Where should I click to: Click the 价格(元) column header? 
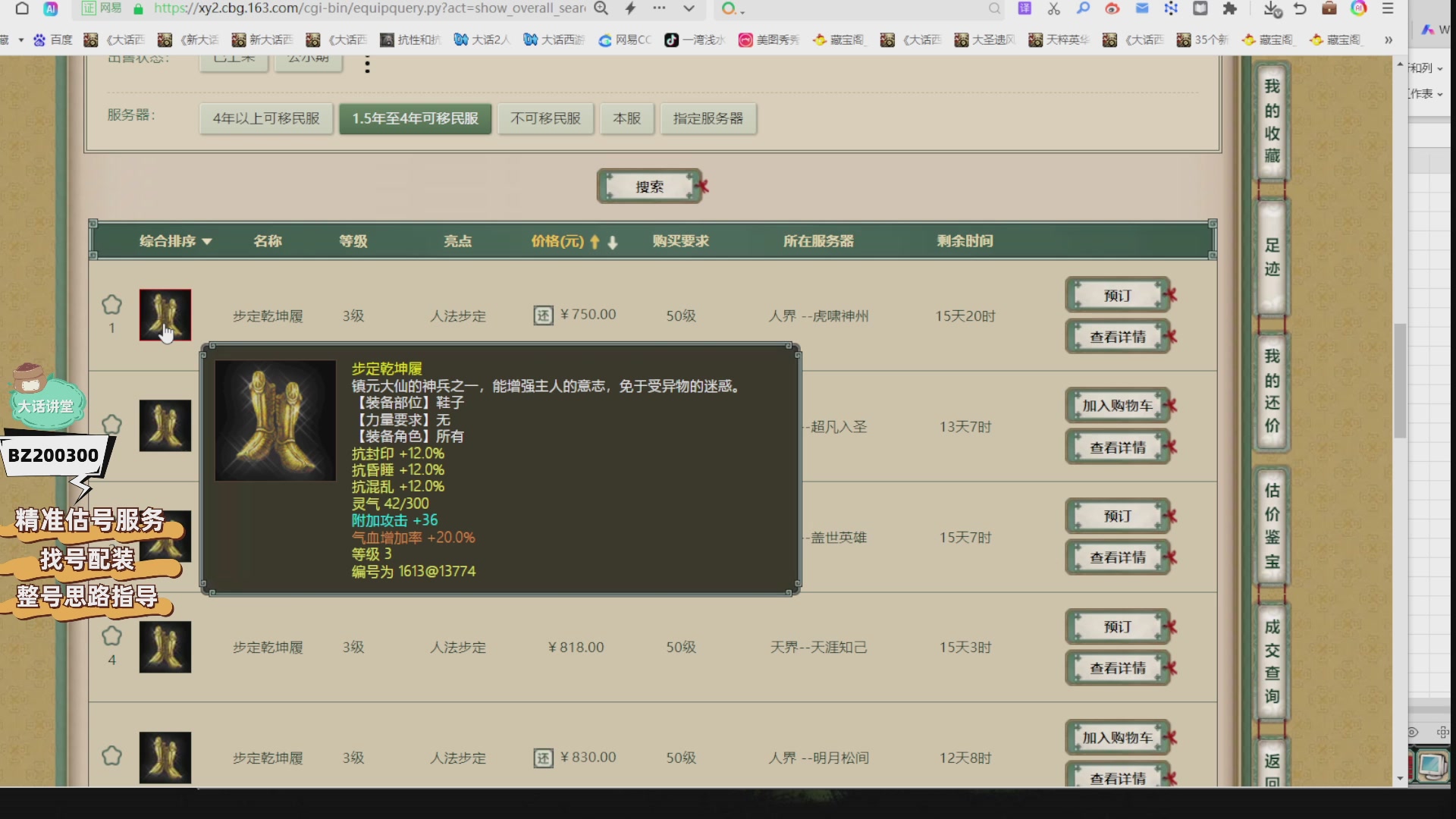point(557,241)
